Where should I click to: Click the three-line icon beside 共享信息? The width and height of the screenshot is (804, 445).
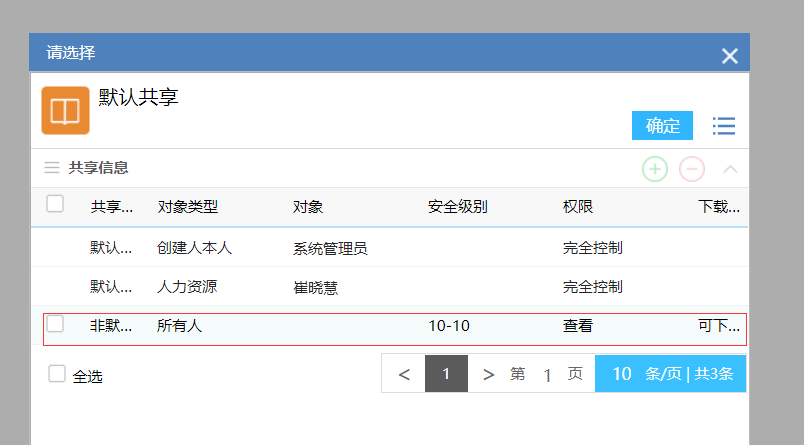point(52,168)
